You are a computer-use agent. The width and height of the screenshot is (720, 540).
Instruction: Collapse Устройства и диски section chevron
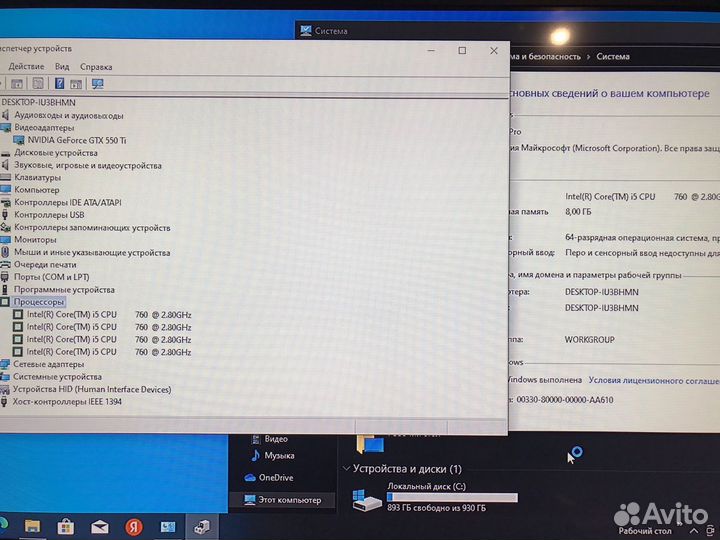(x=346, y=469)
